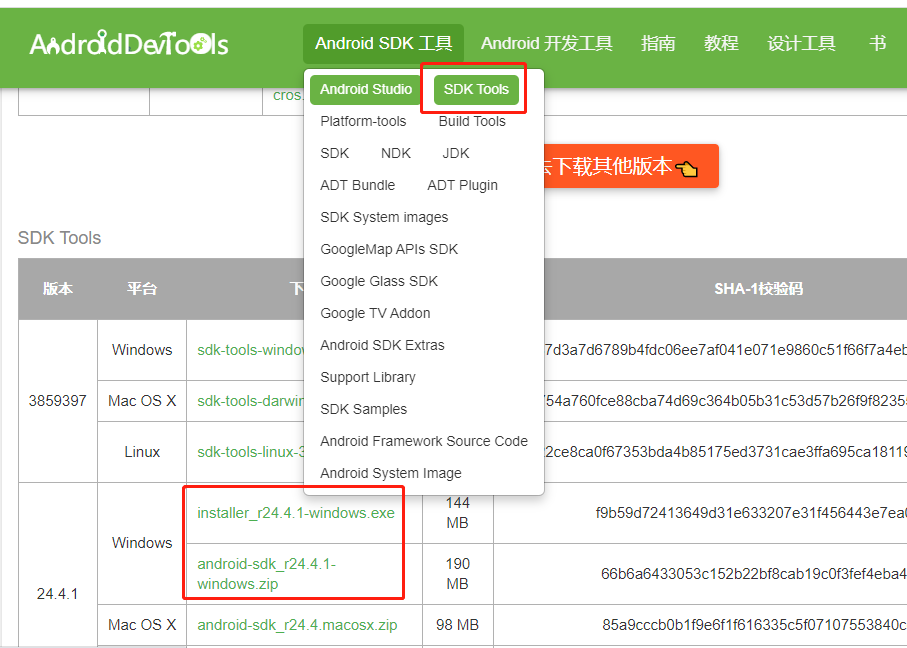Open Google TV Addon menu entry

375,313
